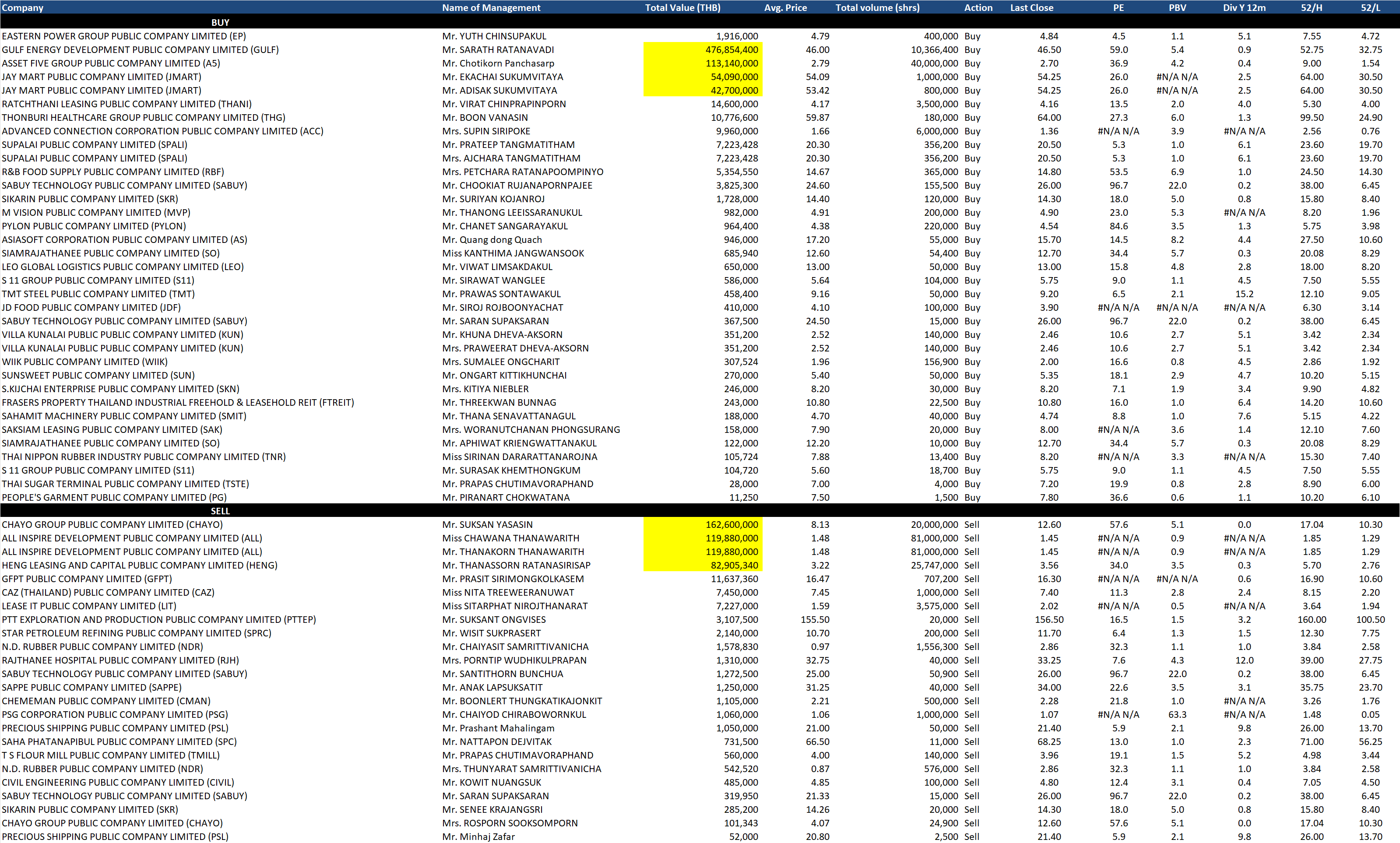Viewport: 1400px width, 843px height.
Task: Select PSG Corporation (PSG) company cell
Action: [115, 715]
